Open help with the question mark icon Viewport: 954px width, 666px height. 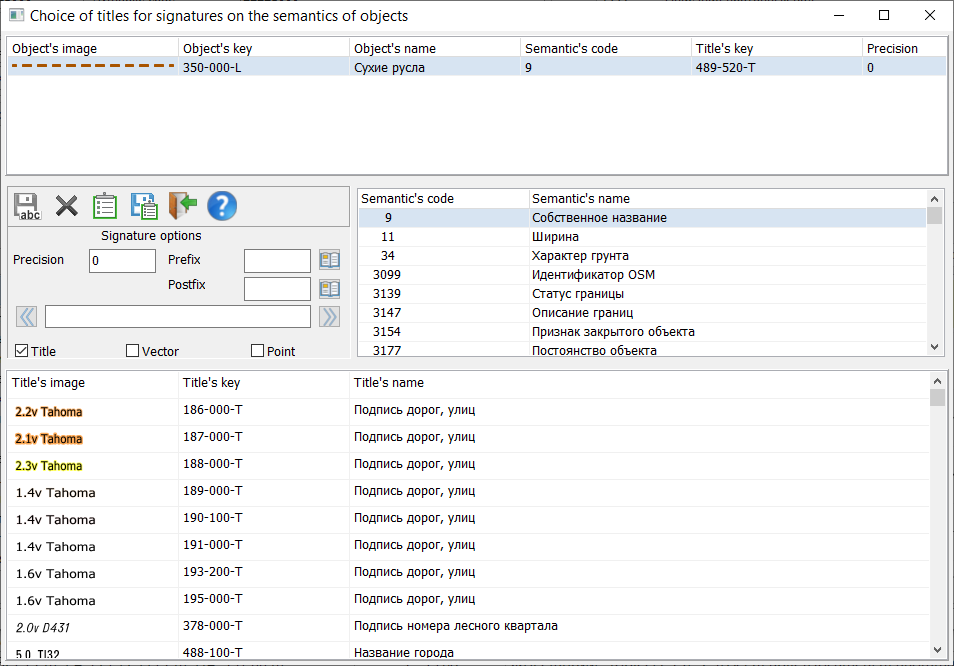222,207
